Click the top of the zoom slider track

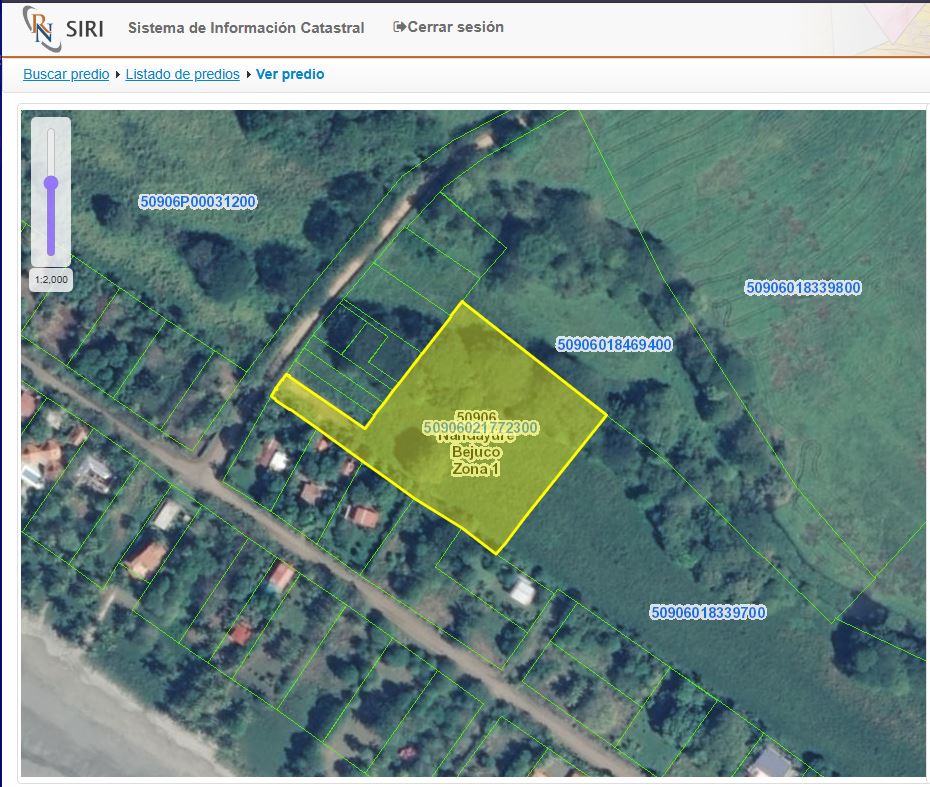point(51,135)
